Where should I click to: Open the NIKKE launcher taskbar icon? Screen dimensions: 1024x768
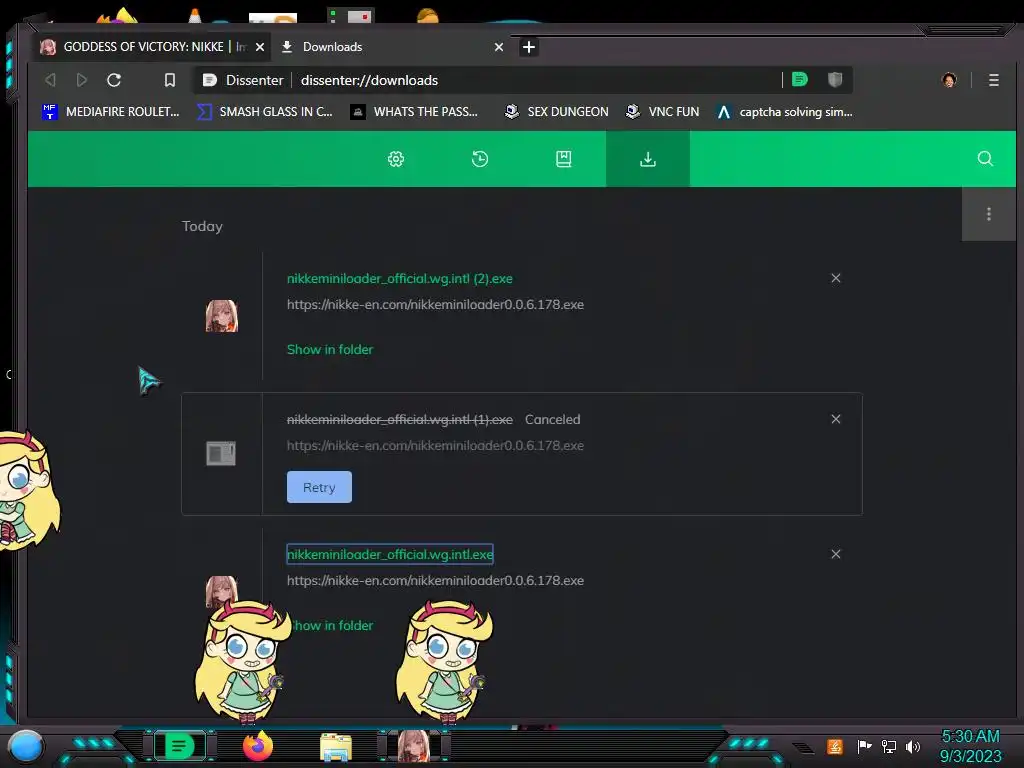click(414, 746)
